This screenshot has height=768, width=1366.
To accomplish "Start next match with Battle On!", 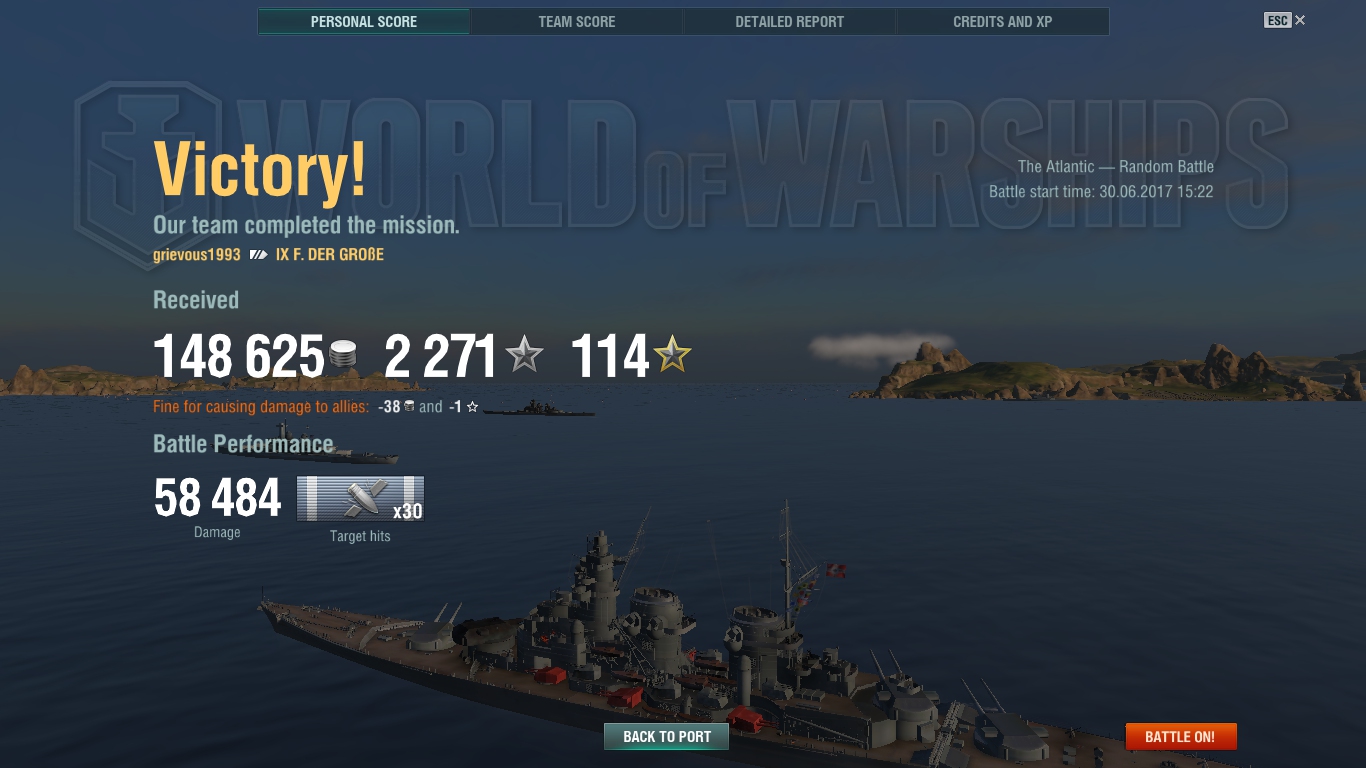I will 1180,737.
